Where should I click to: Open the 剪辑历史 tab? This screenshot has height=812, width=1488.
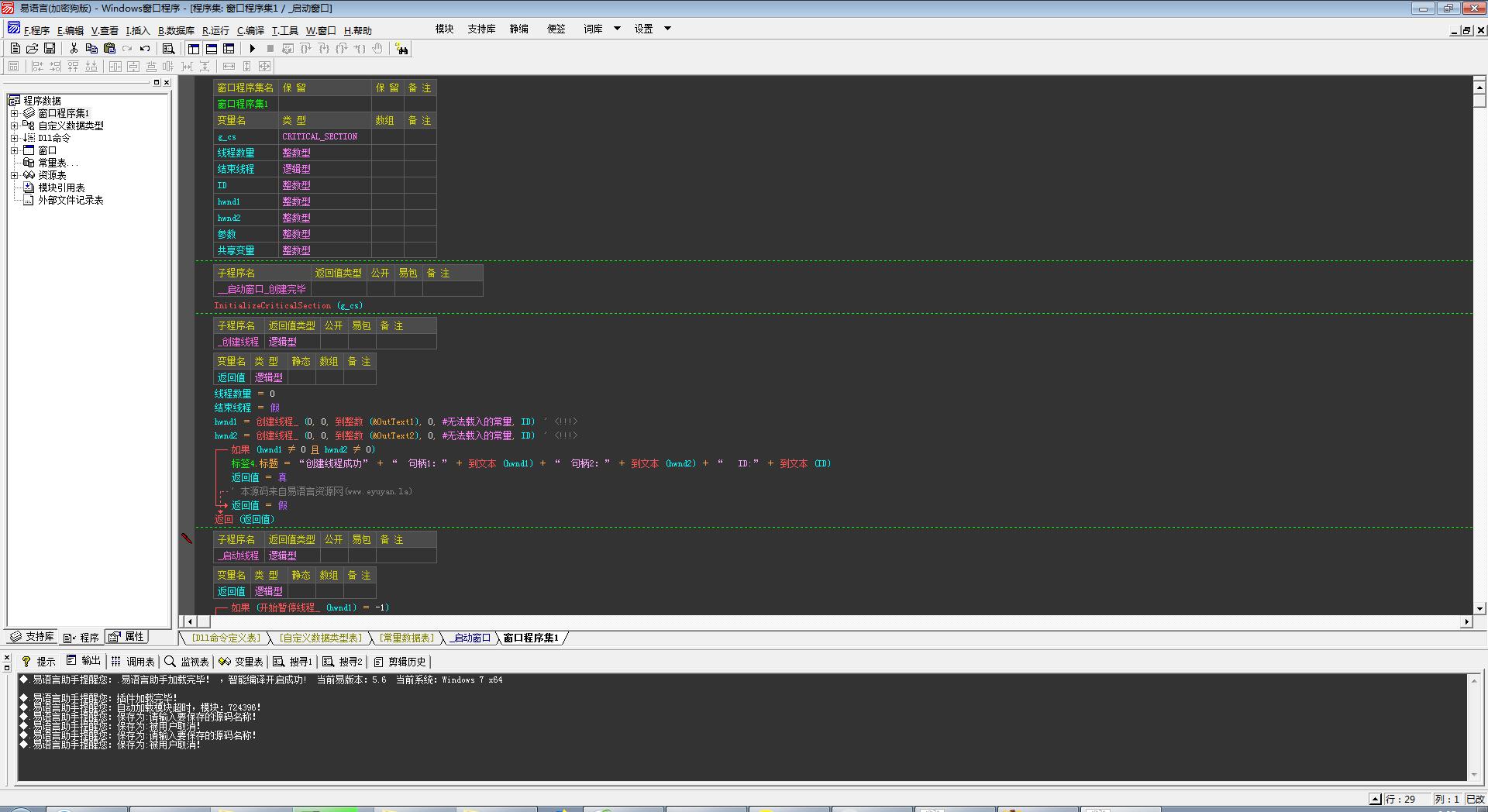400,661
